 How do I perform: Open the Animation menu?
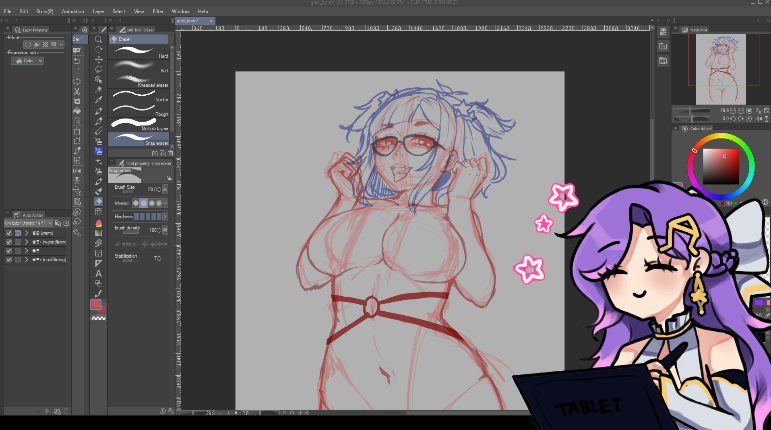(x=73, y=11)
